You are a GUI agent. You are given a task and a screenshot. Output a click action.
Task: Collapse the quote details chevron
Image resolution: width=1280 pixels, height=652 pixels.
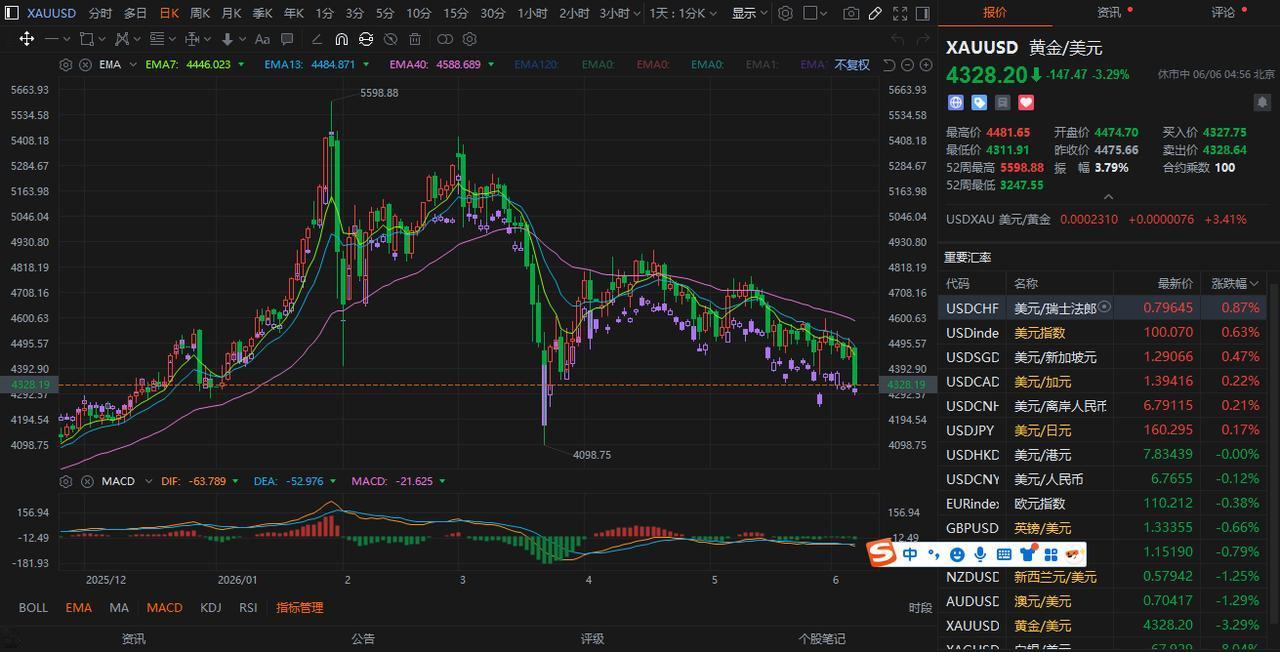[x=1108, y=196]
